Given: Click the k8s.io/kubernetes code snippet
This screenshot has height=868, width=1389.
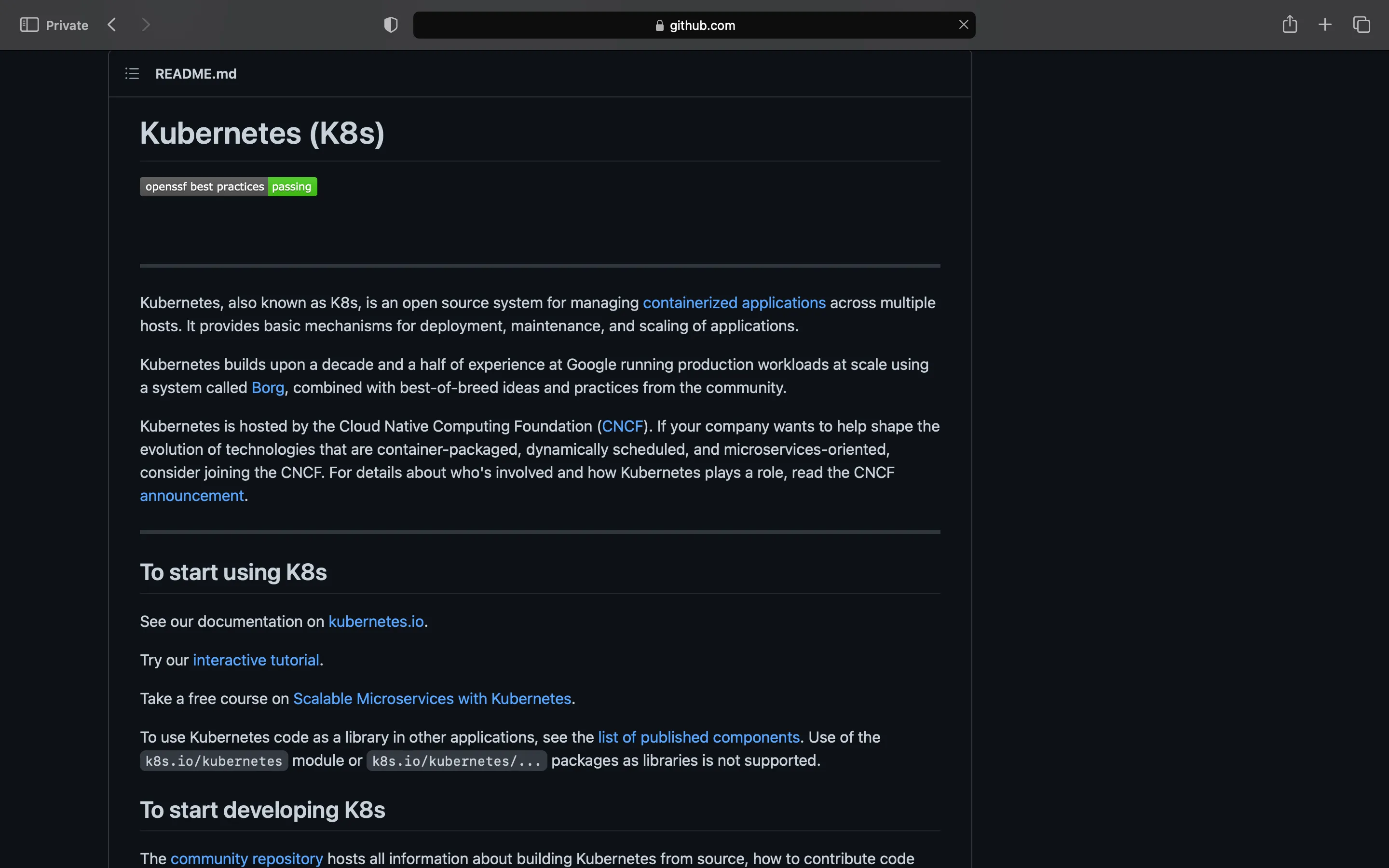Looking at the screenshot, I should [x=214, y=760].
